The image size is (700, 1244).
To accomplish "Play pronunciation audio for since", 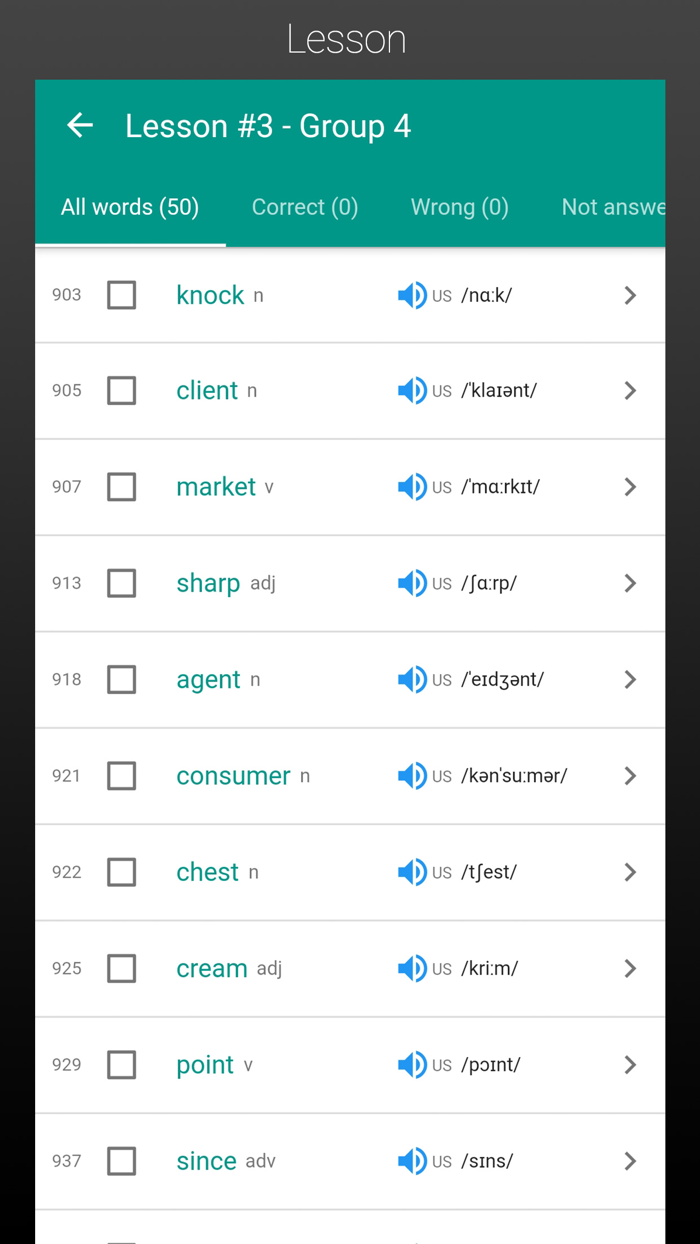I will 411,1161.
